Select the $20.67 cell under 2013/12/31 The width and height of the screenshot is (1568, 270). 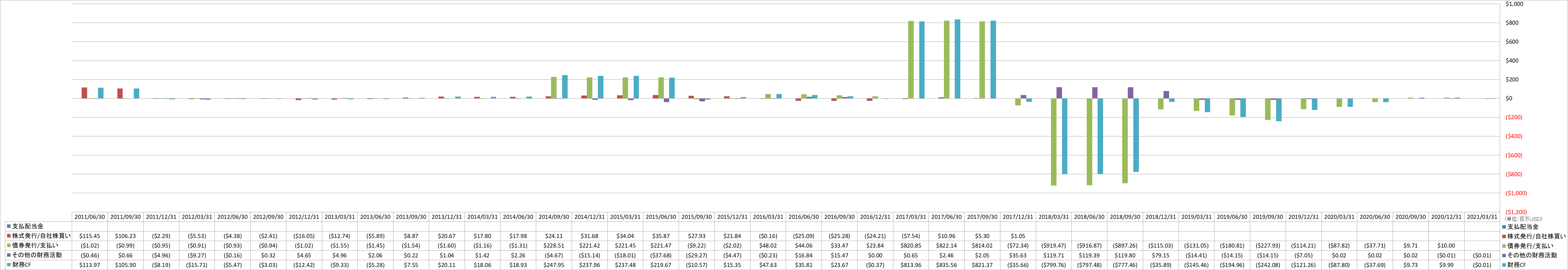pos(447,236)
